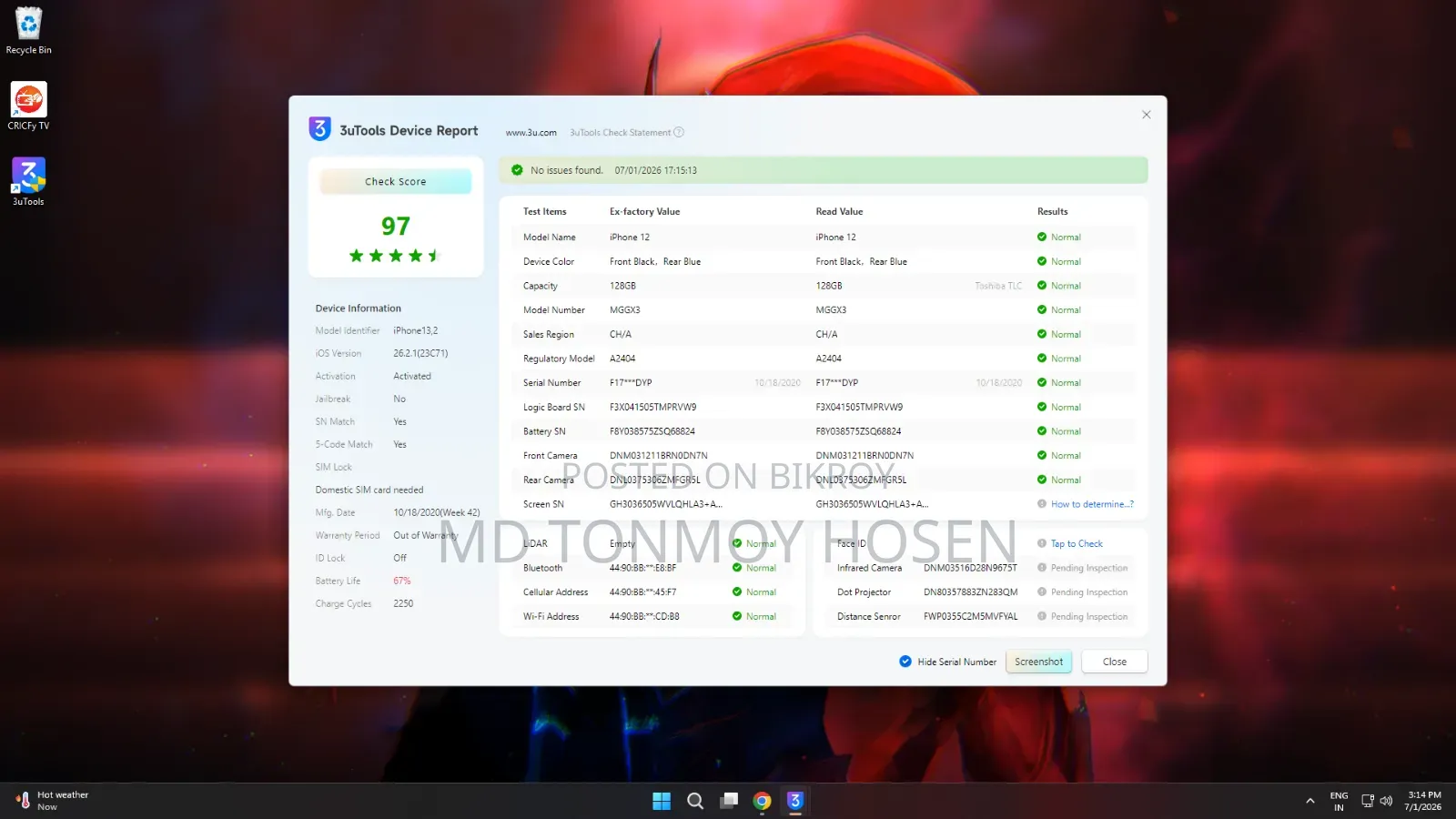Click the info icon next to Tap to Check
The image size is (1456, 819).
(x=1042, y=544)
